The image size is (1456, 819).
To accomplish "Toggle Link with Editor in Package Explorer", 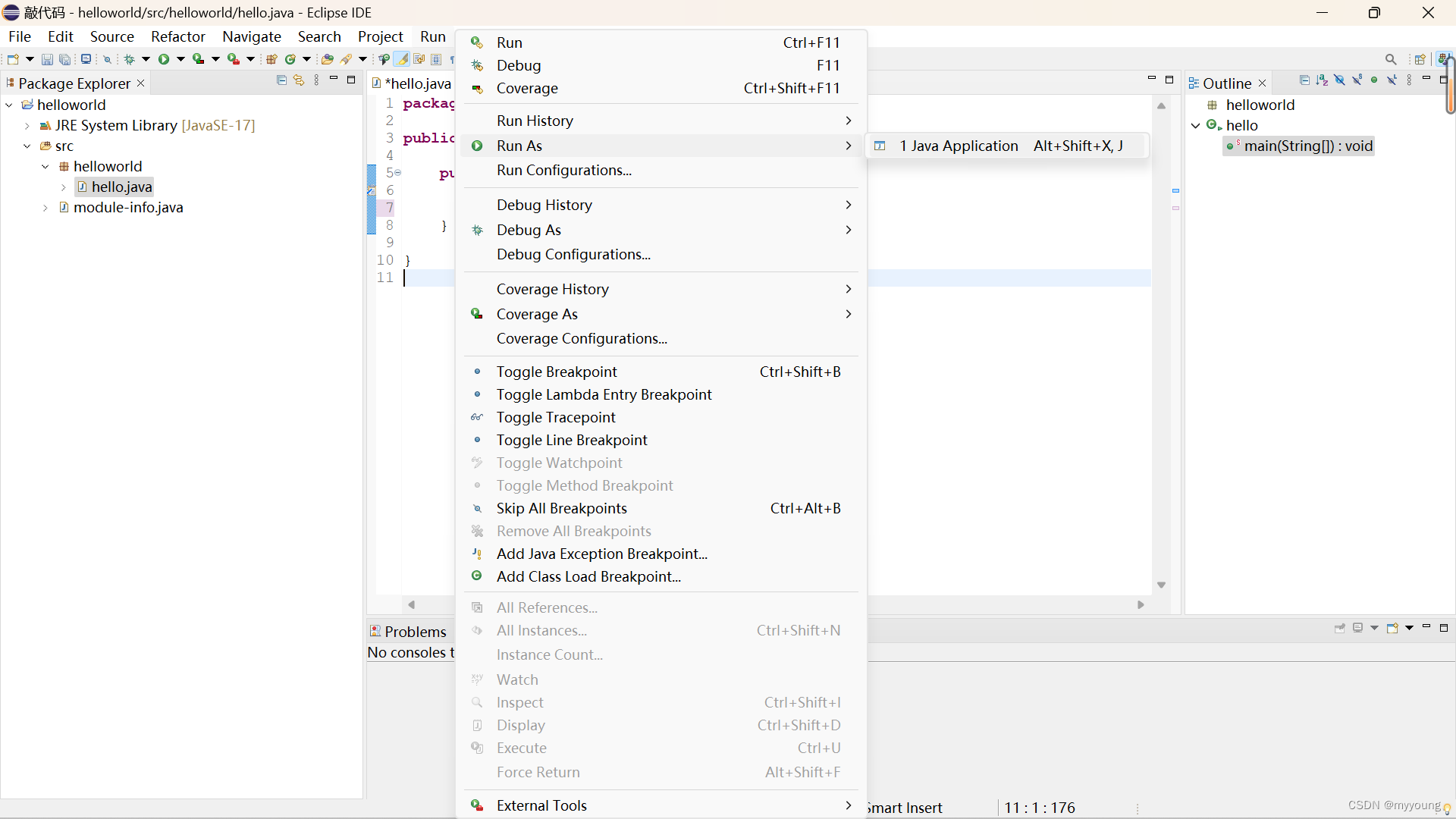I will point(299,80).
